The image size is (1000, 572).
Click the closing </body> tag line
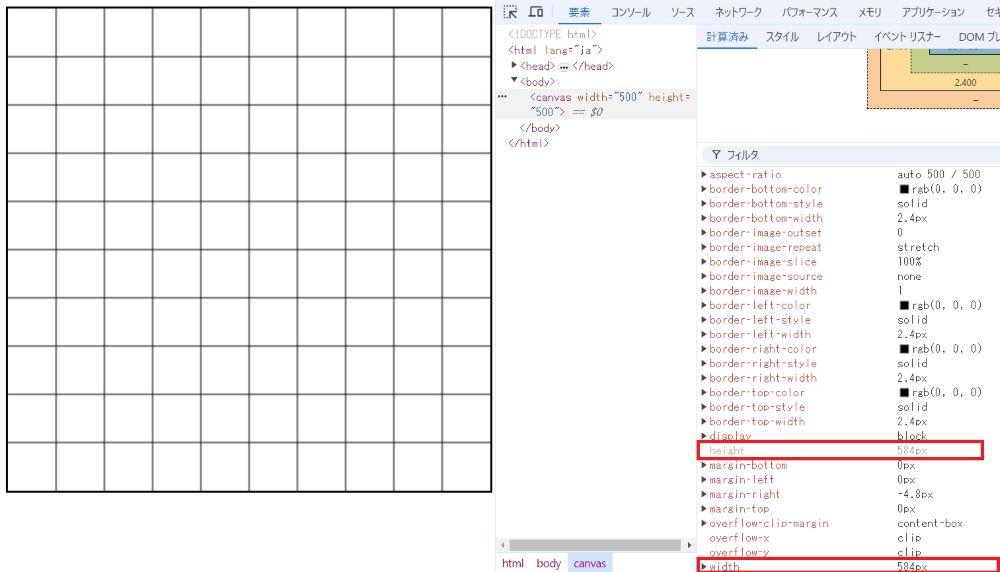(x=540, y=128)
